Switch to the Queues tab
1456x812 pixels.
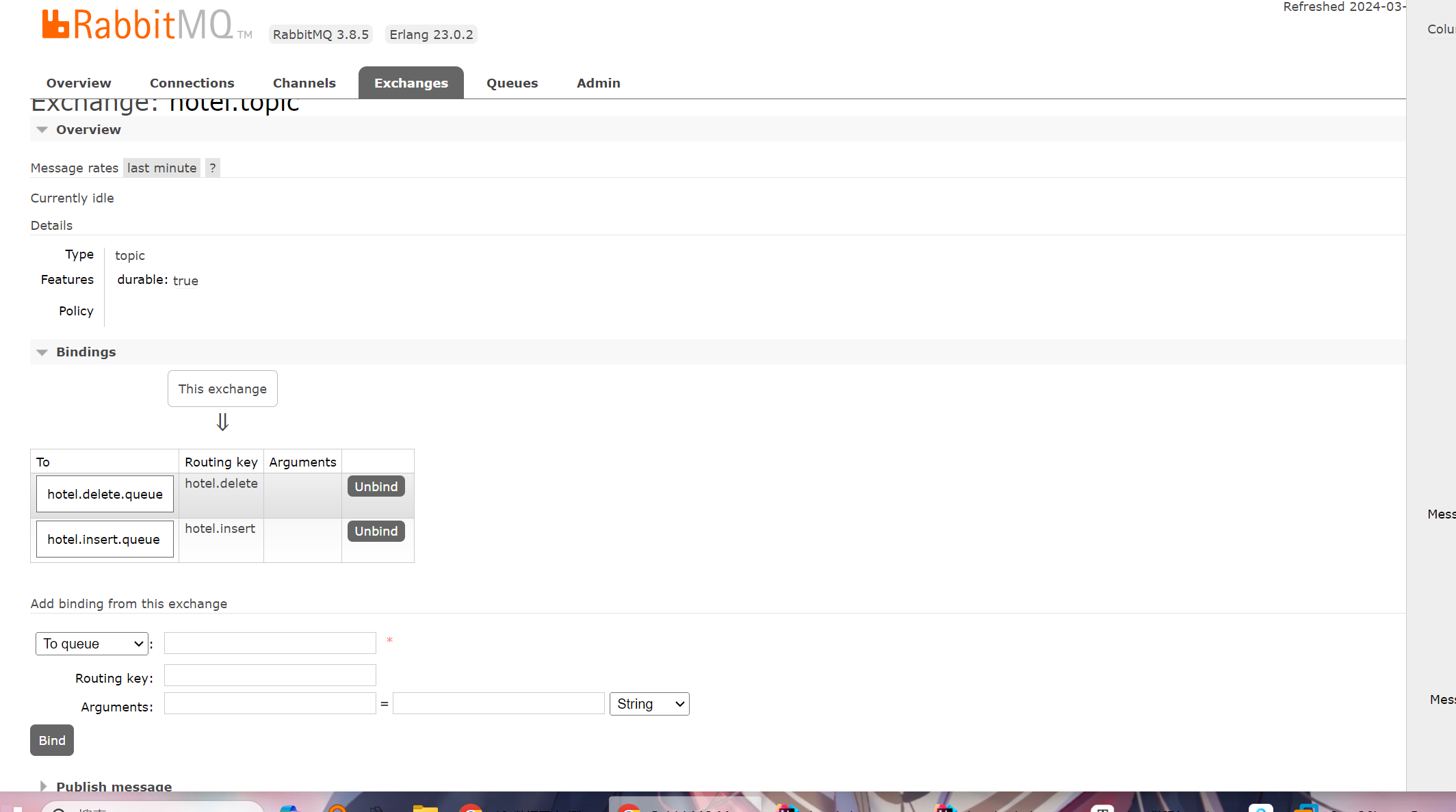tap(512, 83)
